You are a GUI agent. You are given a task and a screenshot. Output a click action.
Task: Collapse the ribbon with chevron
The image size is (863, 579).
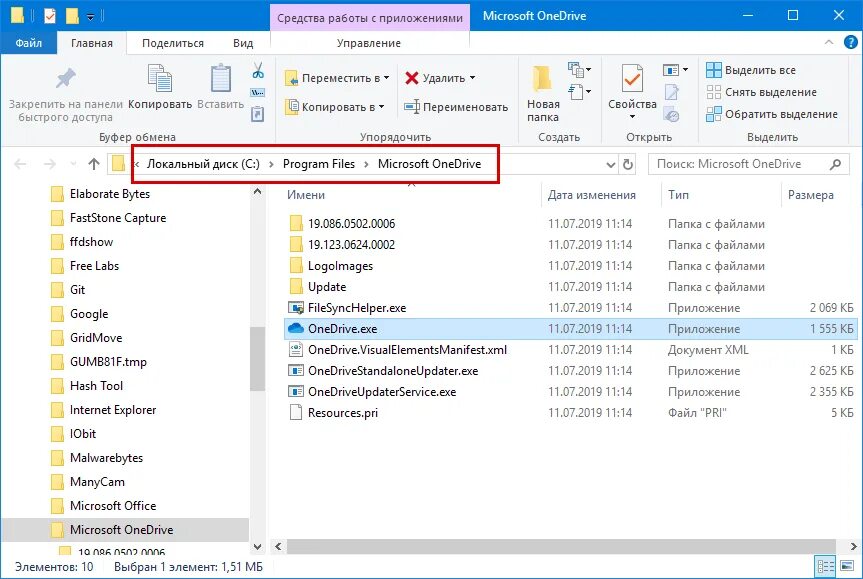pos(828,42)
